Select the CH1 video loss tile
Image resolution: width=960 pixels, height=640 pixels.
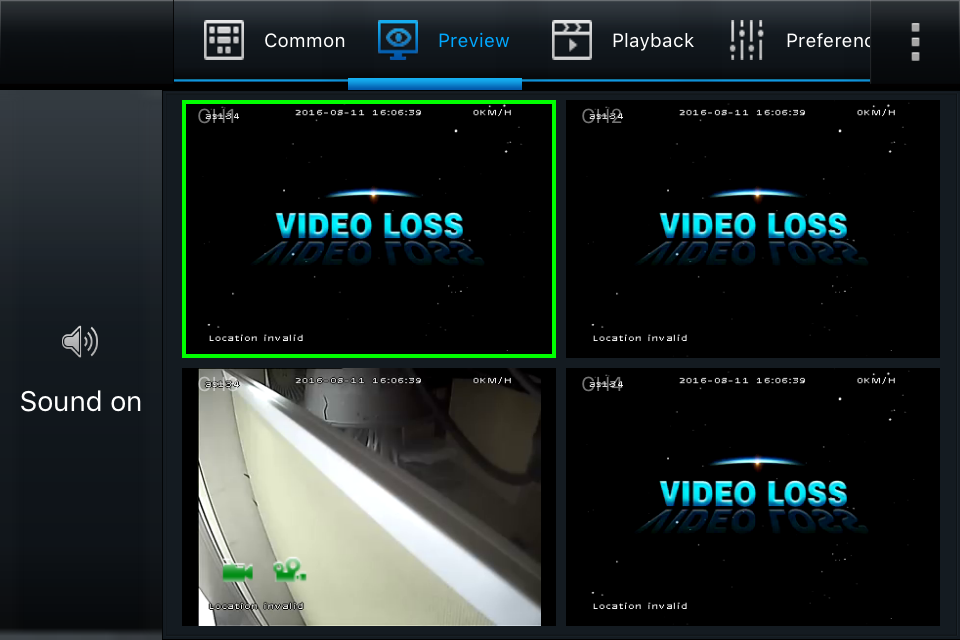pos(369,229)
